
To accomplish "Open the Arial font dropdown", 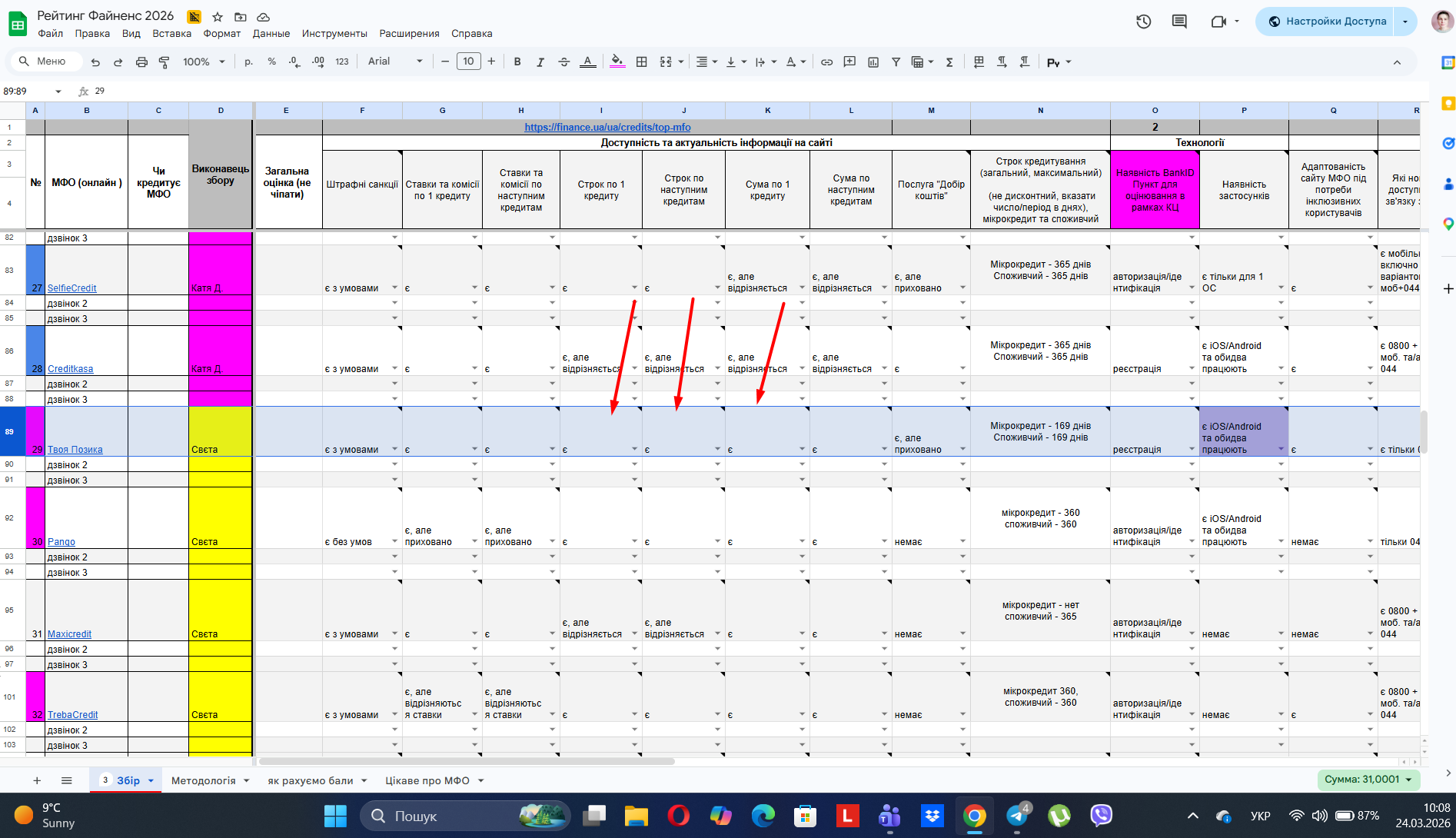I will click(x=395, y=62).
